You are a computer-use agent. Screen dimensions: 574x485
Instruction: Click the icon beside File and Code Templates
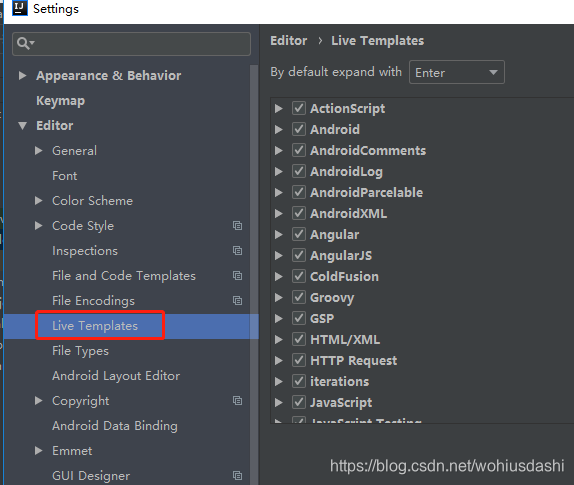click(x=237, y=275)
